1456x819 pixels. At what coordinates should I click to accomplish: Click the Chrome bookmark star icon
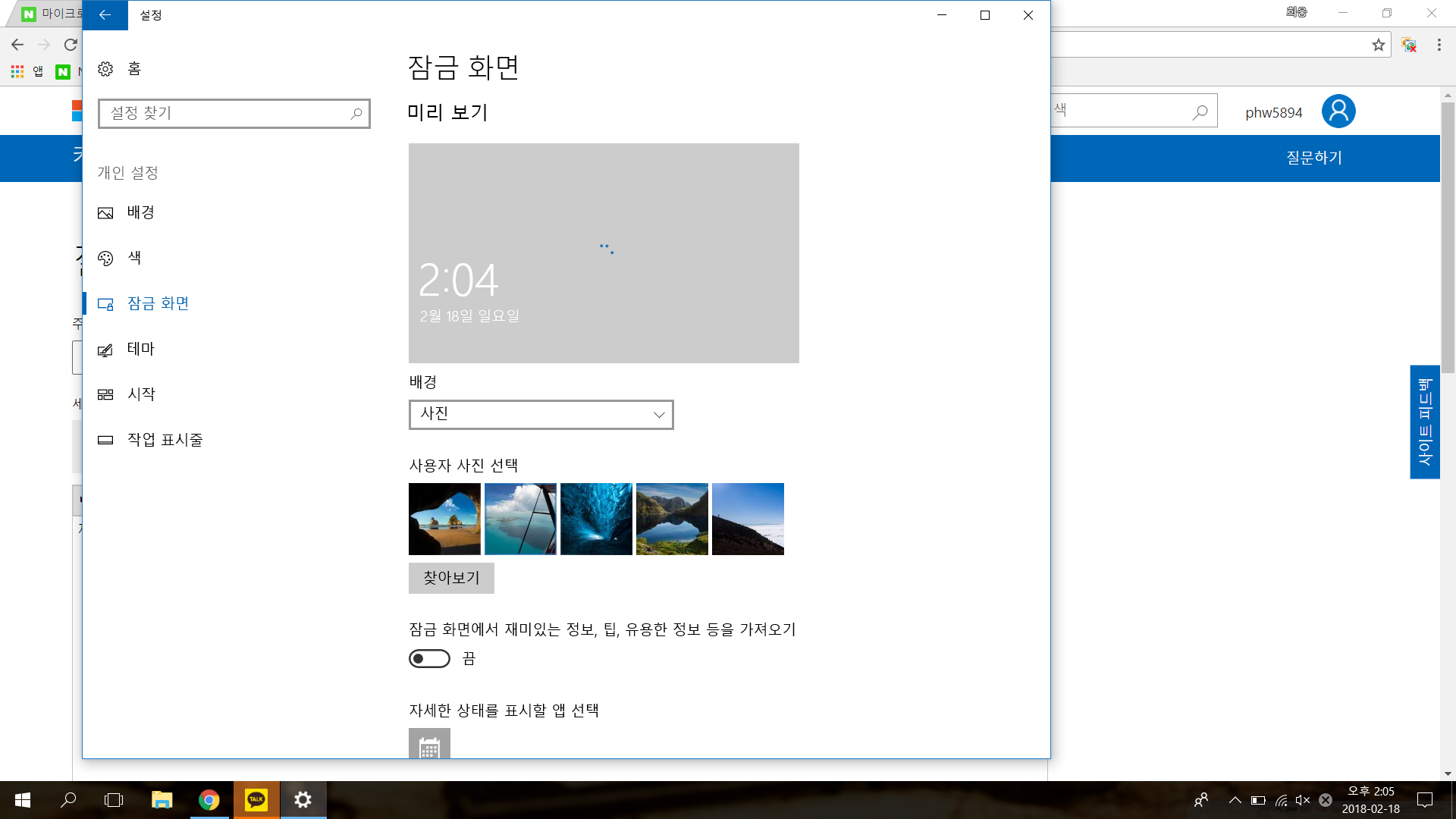click(x=1378, y=45)
